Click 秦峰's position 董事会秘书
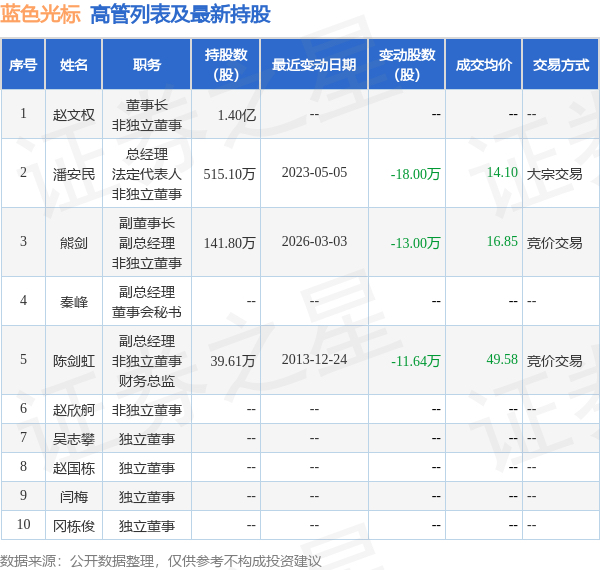 [147, 312]
